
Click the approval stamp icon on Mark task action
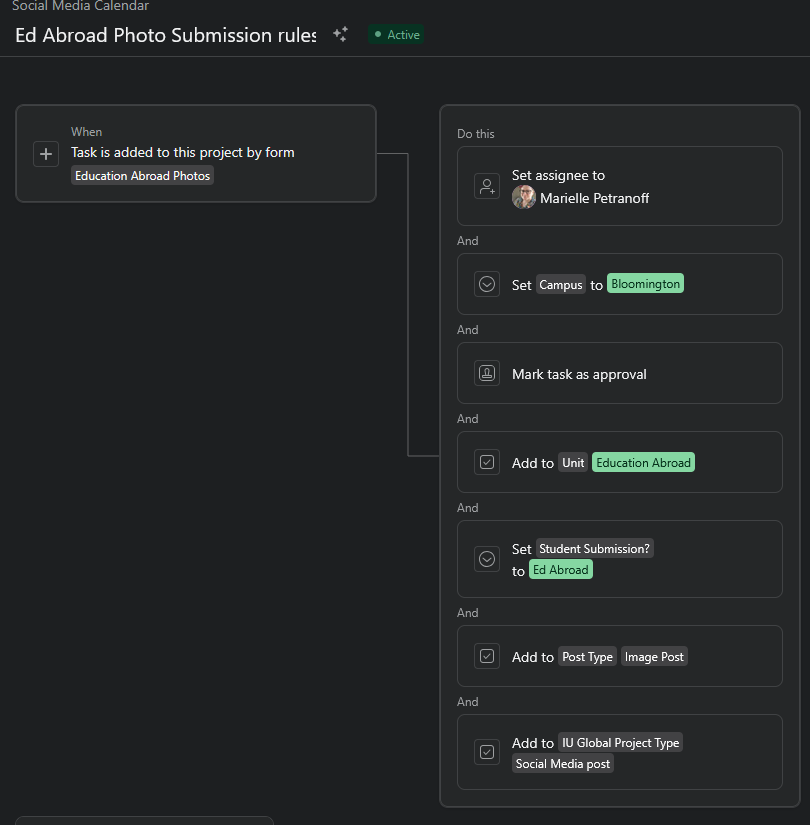[487, 373]
